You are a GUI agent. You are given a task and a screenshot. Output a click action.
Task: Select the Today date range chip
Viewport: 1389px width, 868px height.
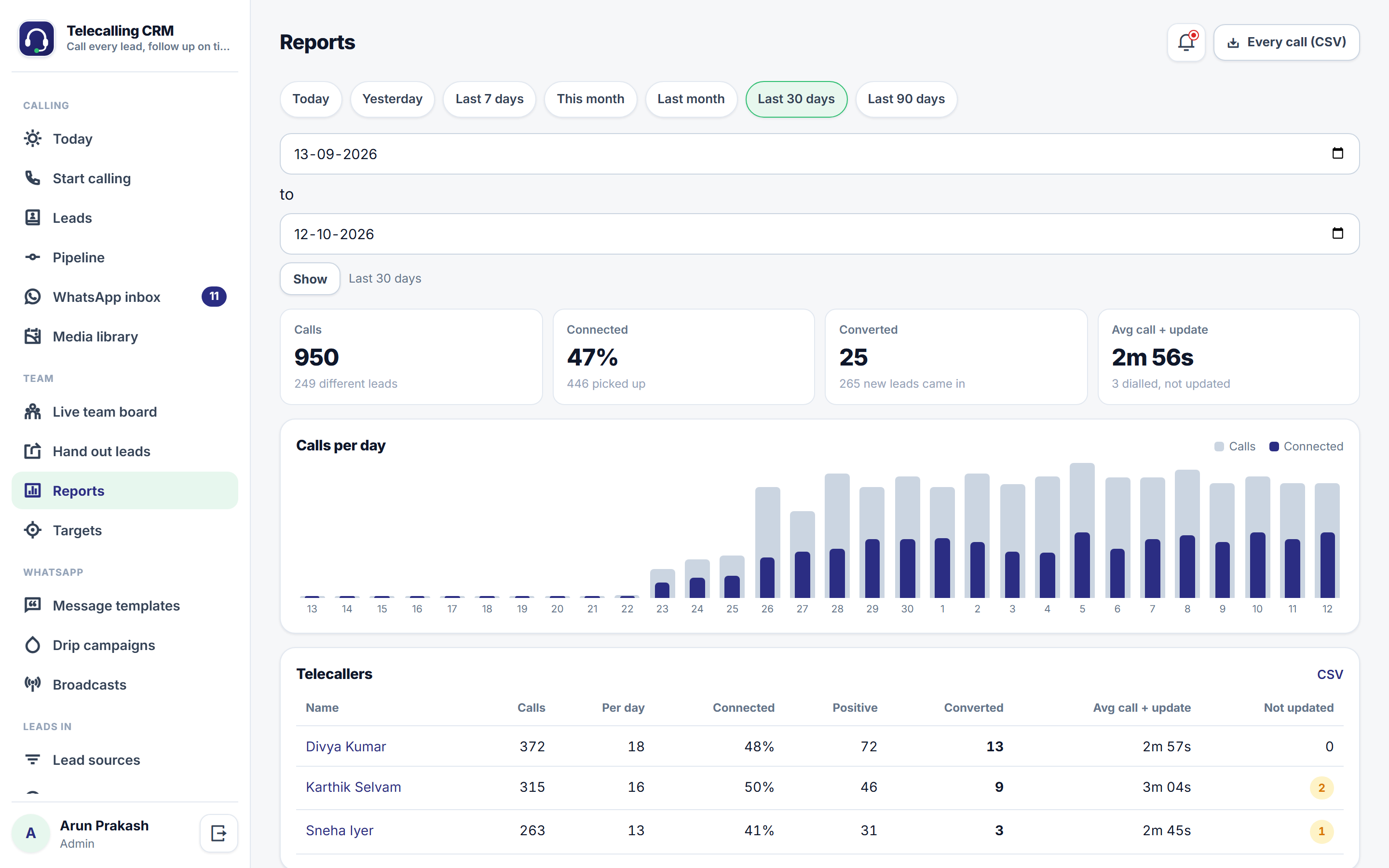311,99
